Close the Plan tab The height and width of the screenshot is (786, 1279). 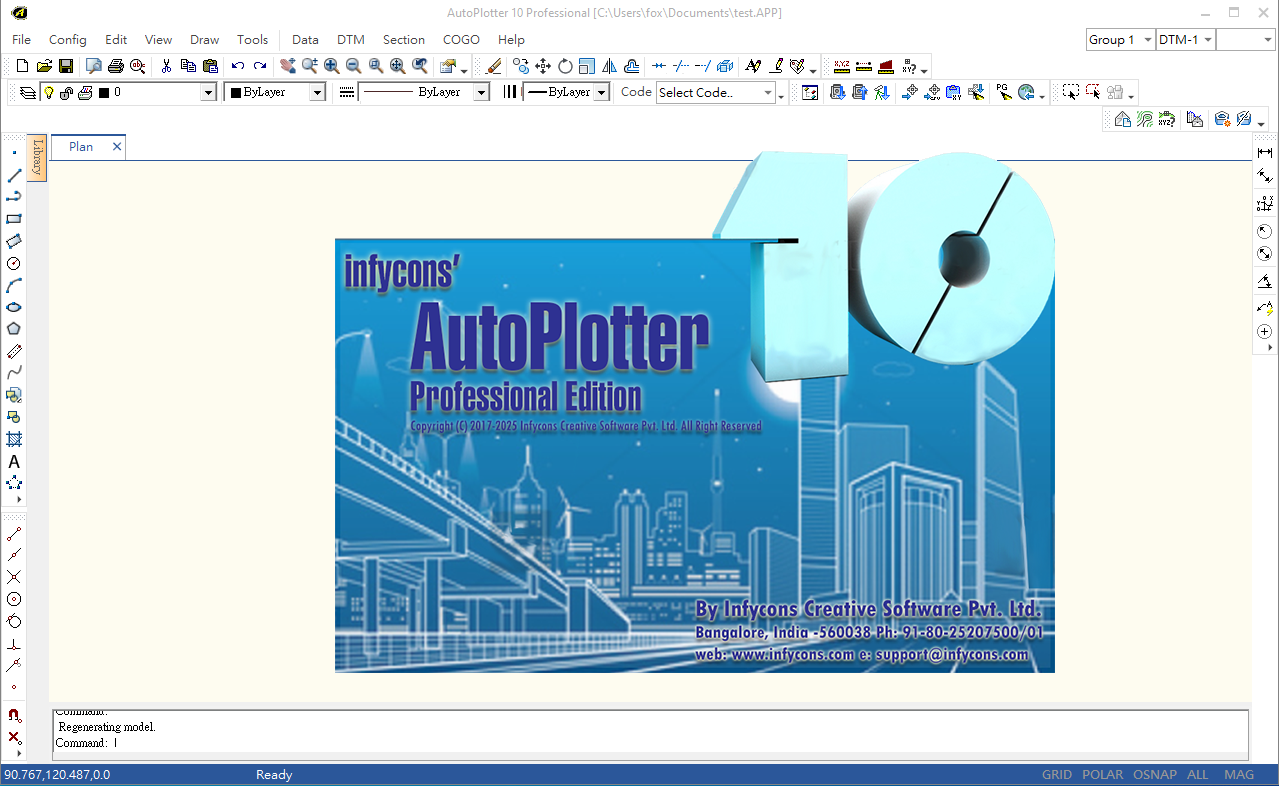[116, 147]
